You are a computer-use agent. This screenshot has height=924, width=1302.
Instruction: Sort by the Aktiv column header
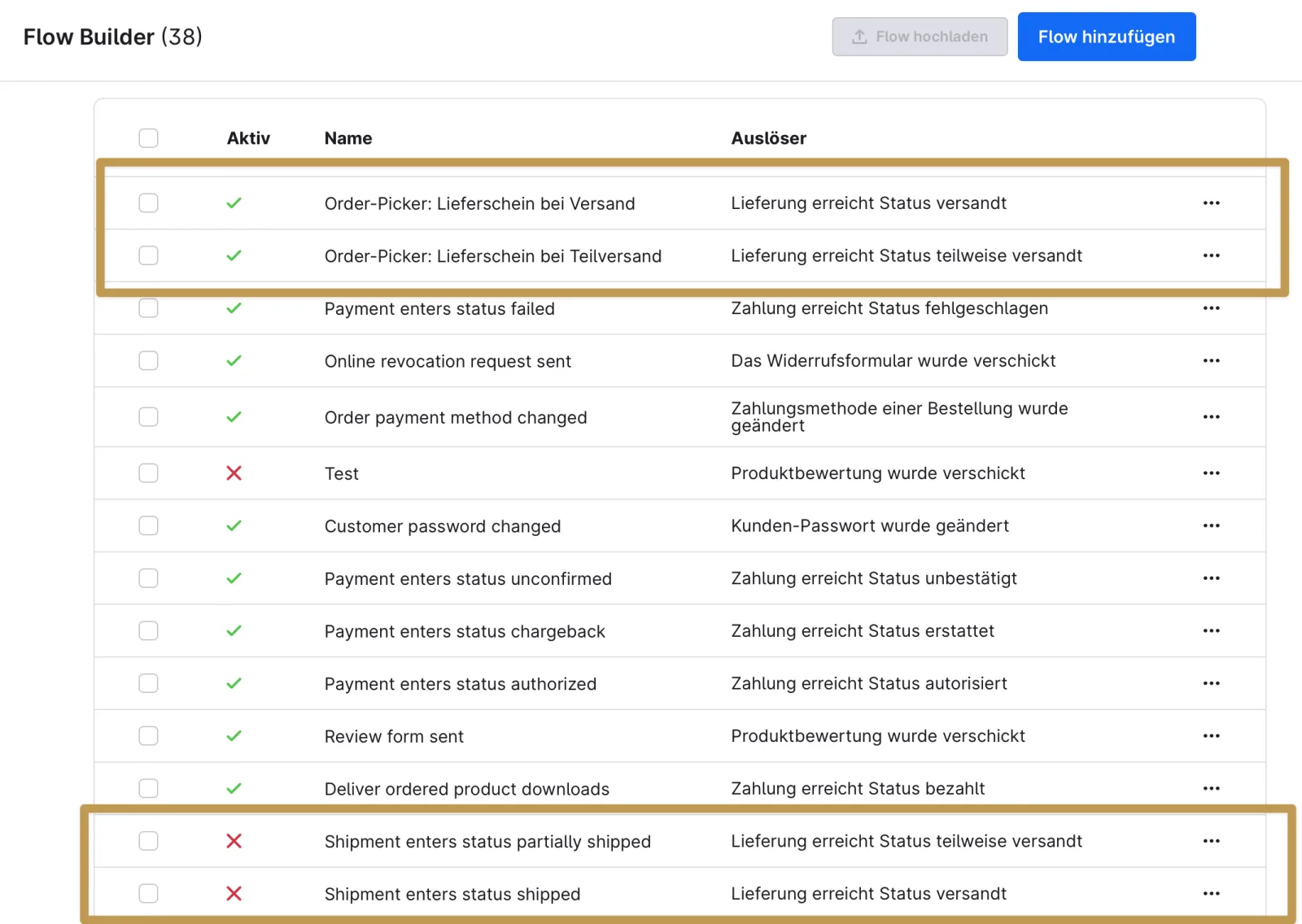click(248, 138)
